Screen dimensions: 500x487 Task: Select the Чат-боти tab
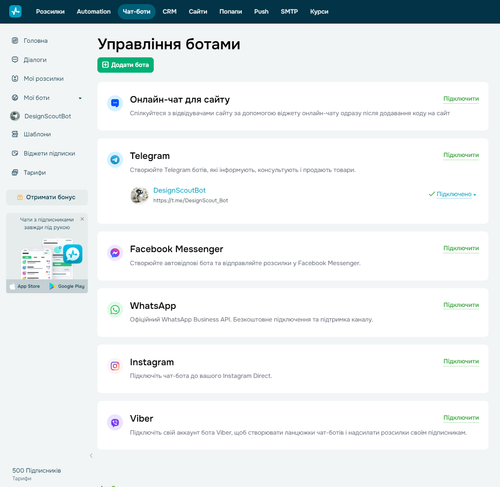pos(137,12)
